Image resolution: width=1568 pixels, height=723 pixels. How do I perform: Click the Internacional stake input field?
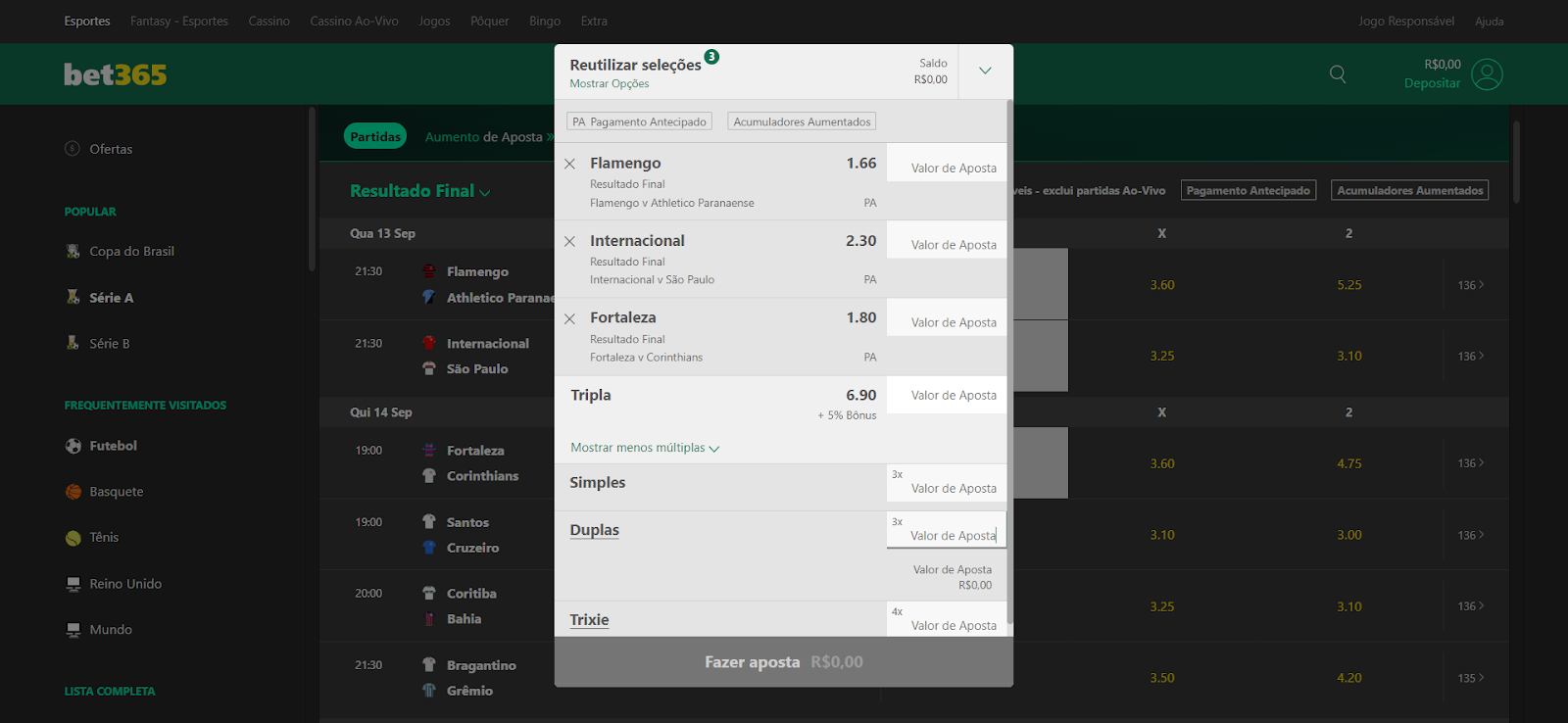[947, 240]
